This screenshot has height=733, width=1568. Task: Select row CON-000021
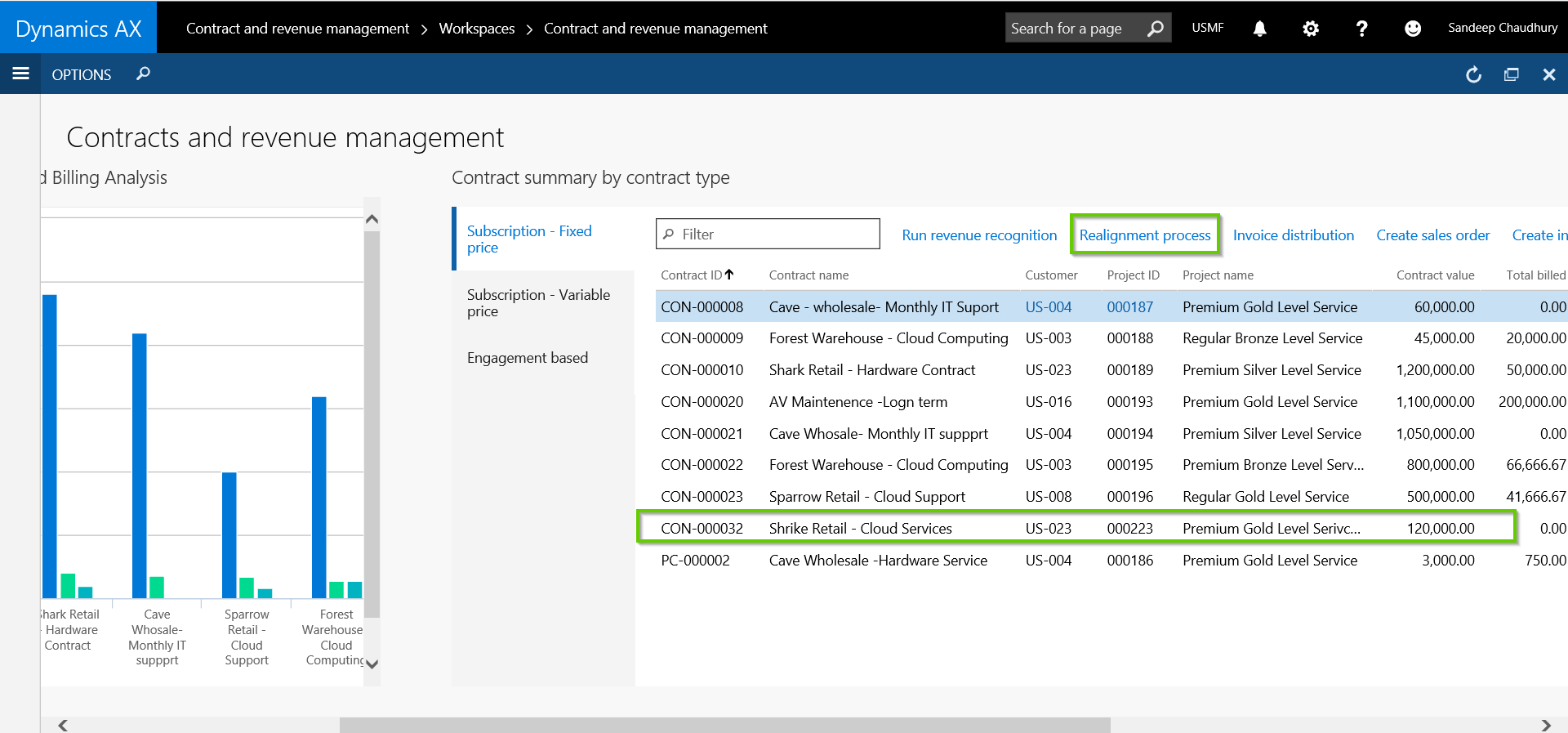point(1111,434)
